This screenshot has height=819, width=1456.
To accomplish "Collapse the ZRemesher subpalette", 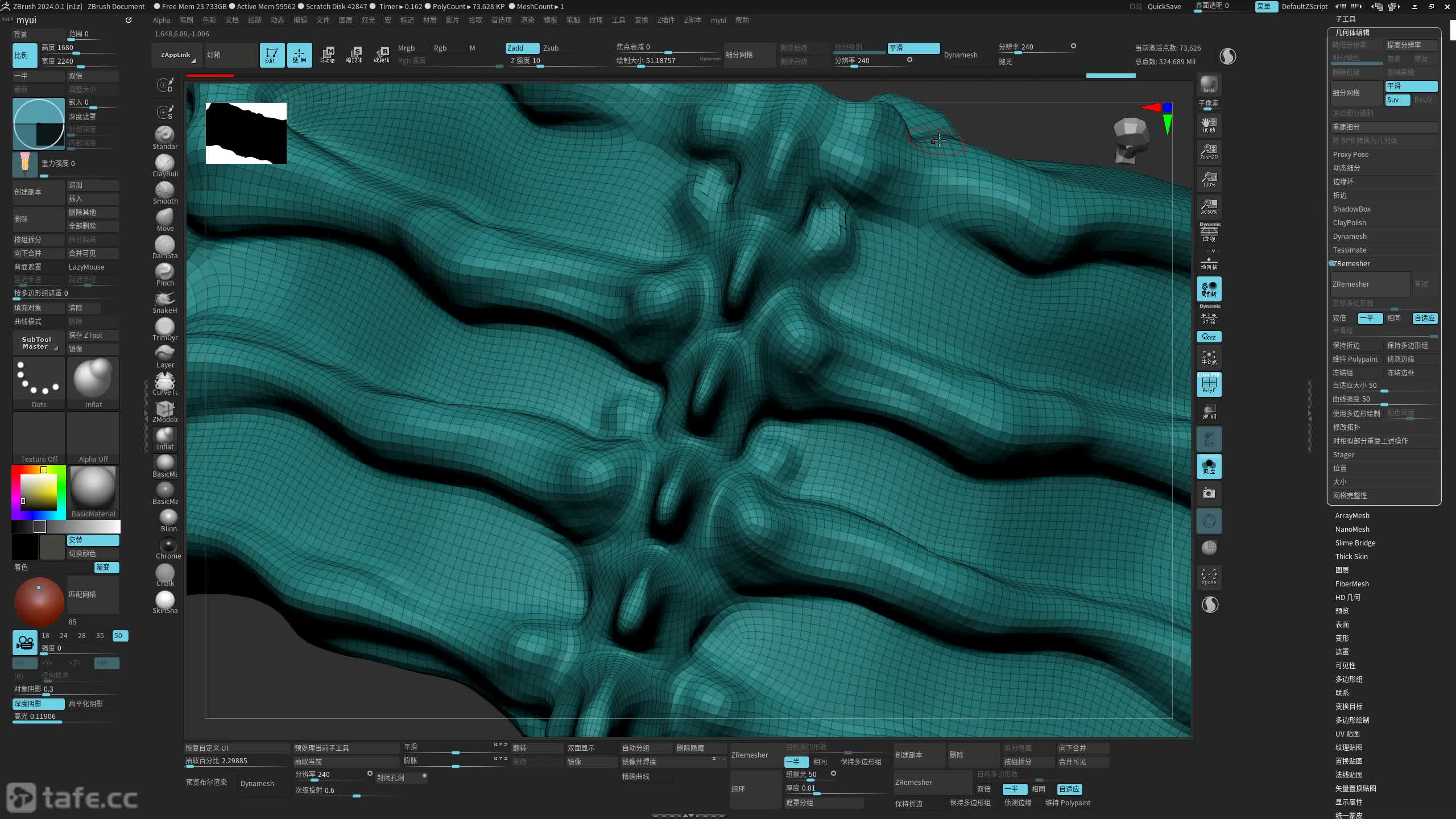I will 1351,263.
